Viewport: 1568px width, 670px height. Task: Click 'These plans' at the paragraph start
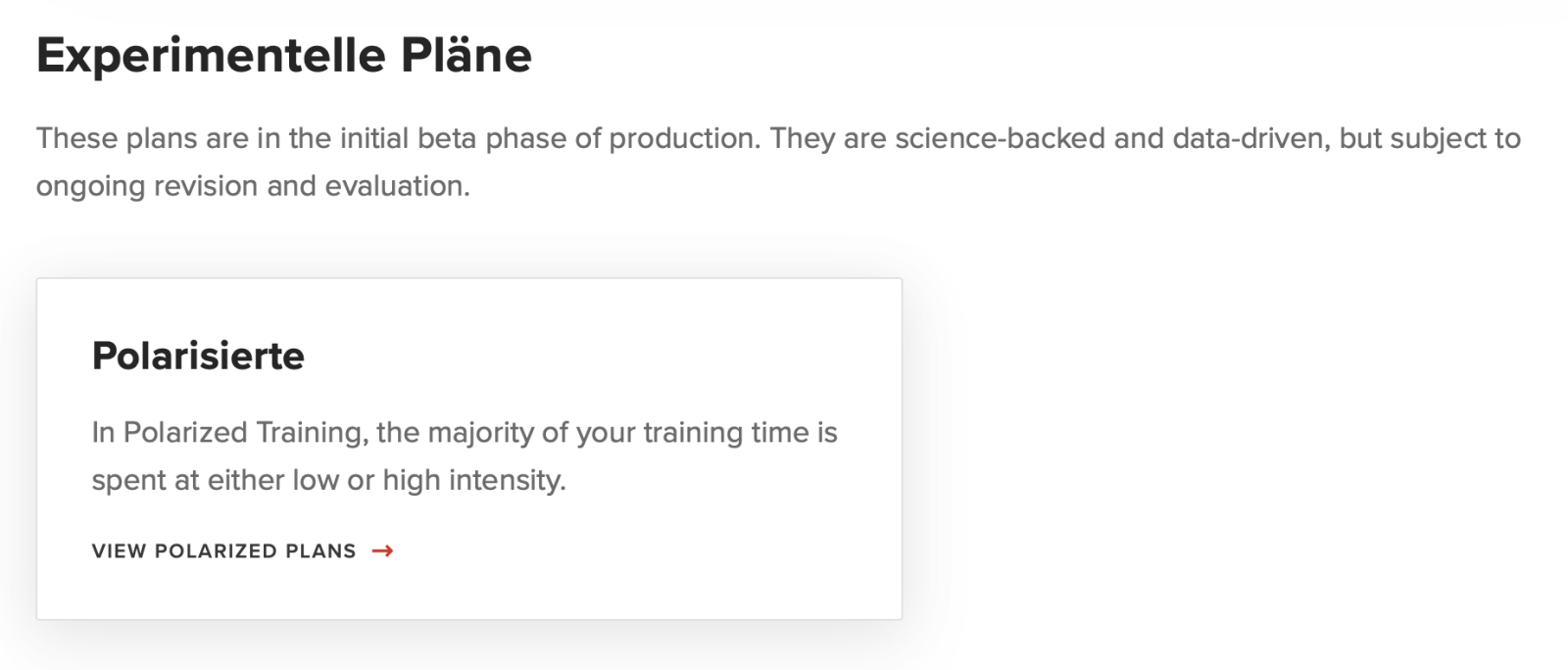117,138
